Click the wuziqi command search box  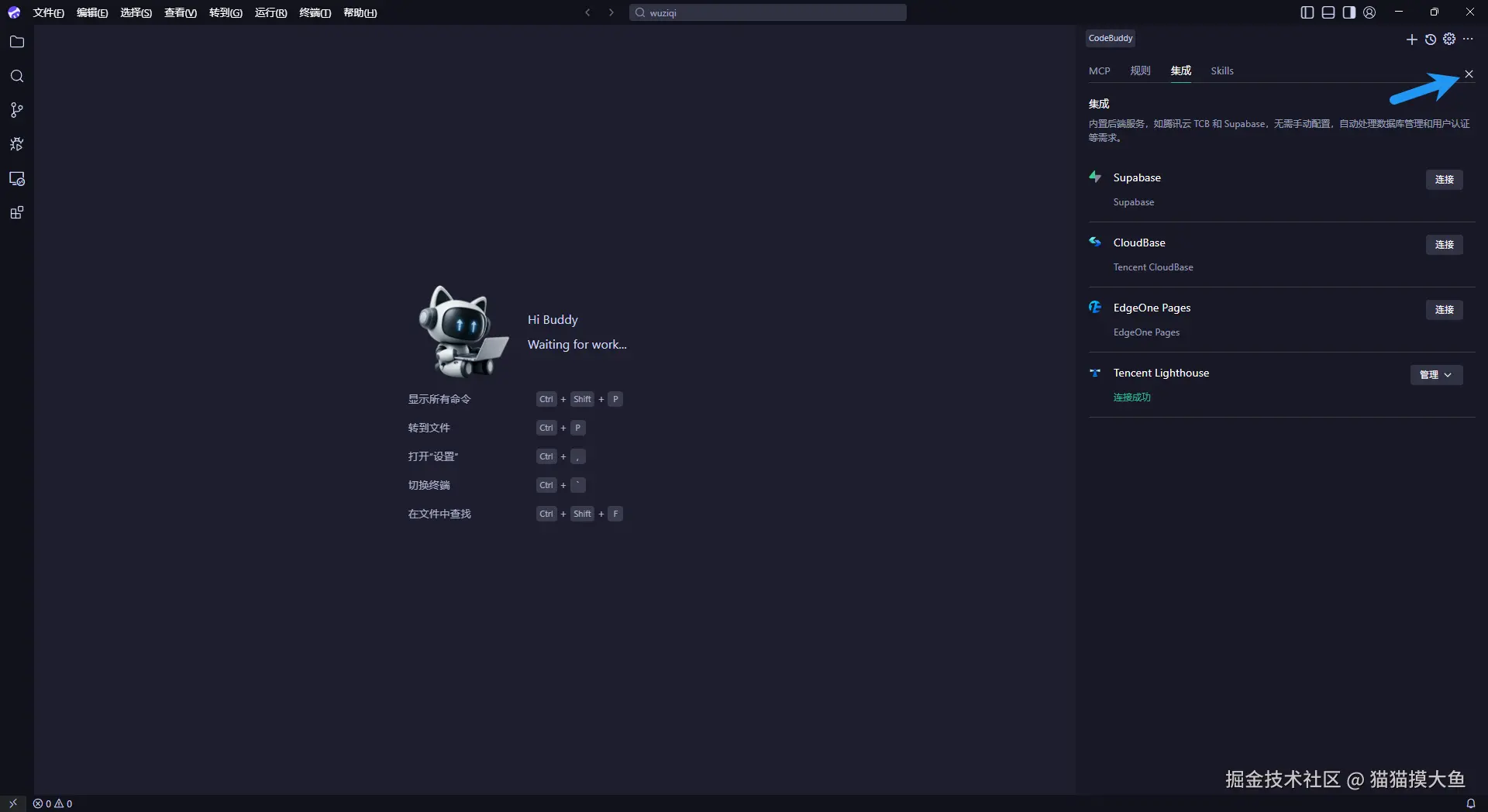tap(767, 12)
